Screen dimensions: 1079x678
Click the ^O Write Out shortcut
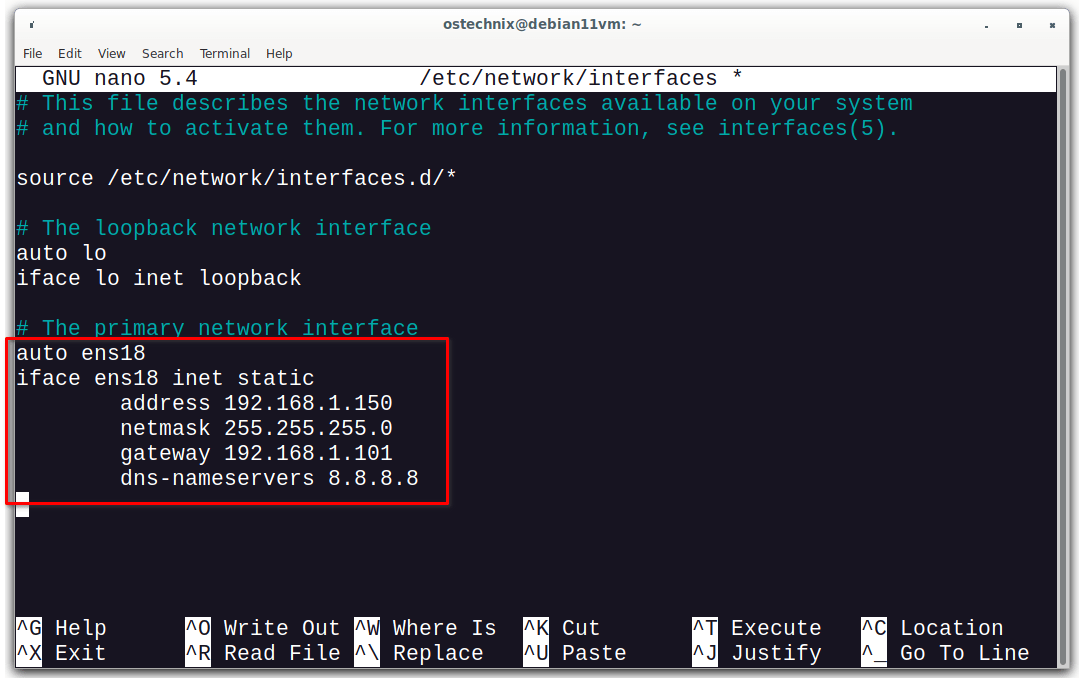(x=263, y=628)
